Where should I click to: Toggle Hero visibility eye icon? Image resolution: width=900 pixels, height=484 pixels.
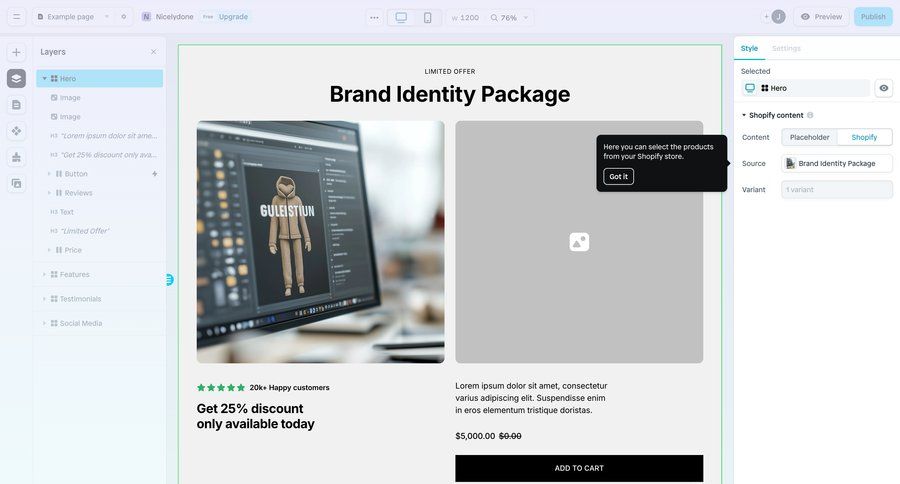[883, 88]
